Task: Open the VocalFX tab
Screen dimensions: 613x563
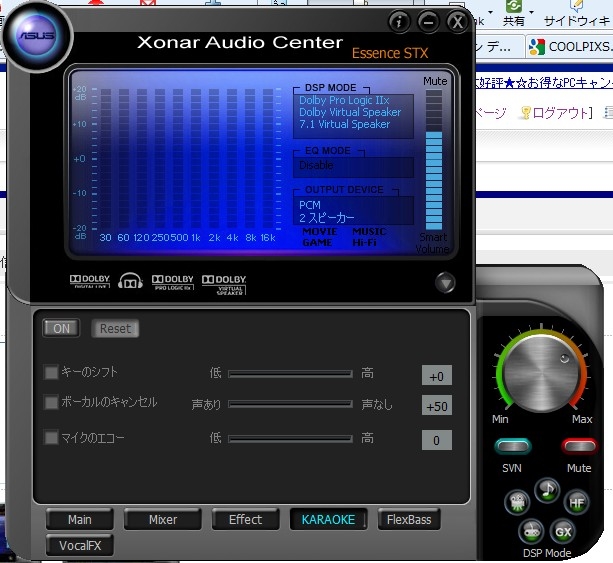Action: [80, 545]
